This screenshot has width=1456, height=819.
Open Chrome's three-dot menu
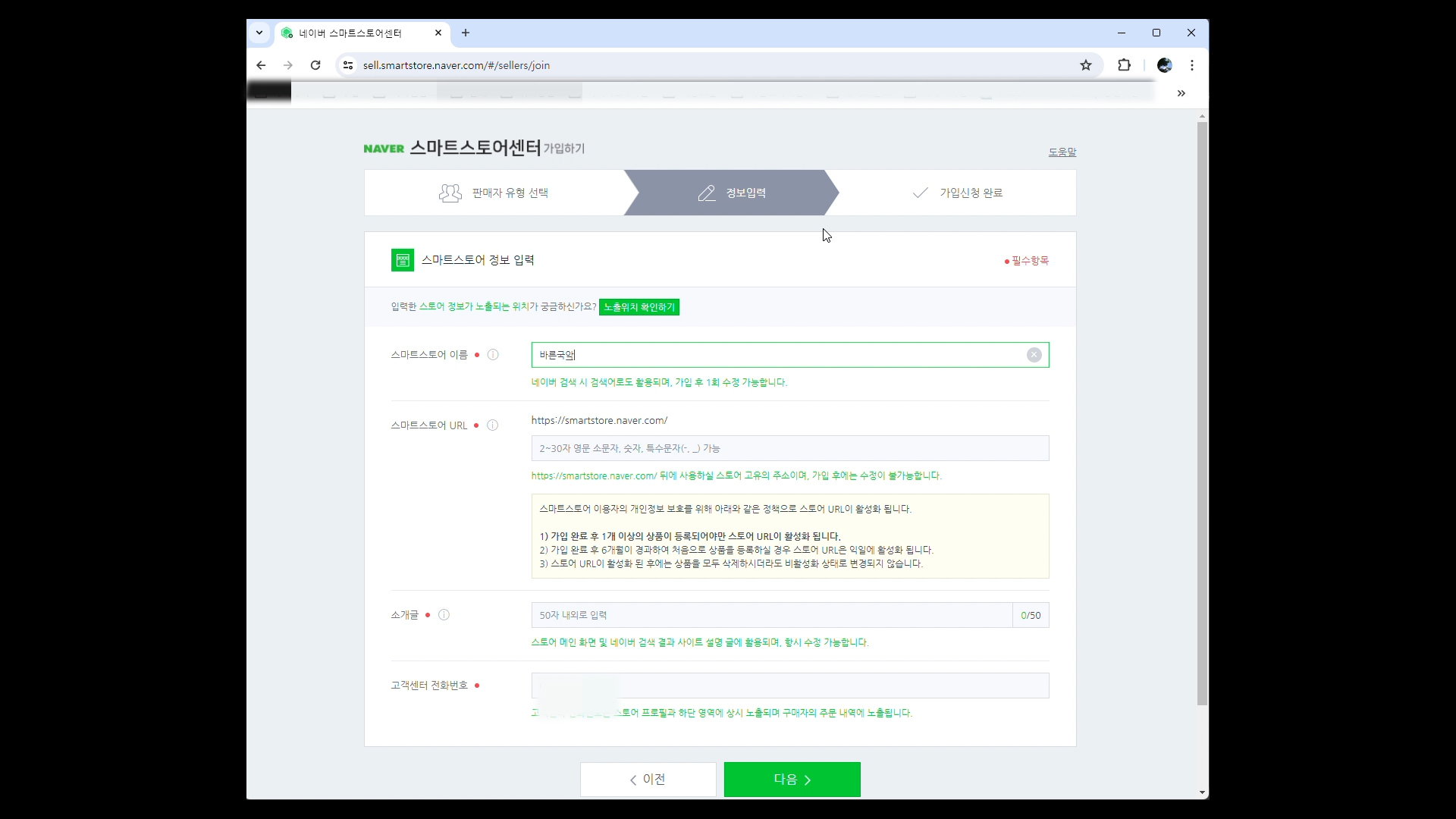[1192, 65]
